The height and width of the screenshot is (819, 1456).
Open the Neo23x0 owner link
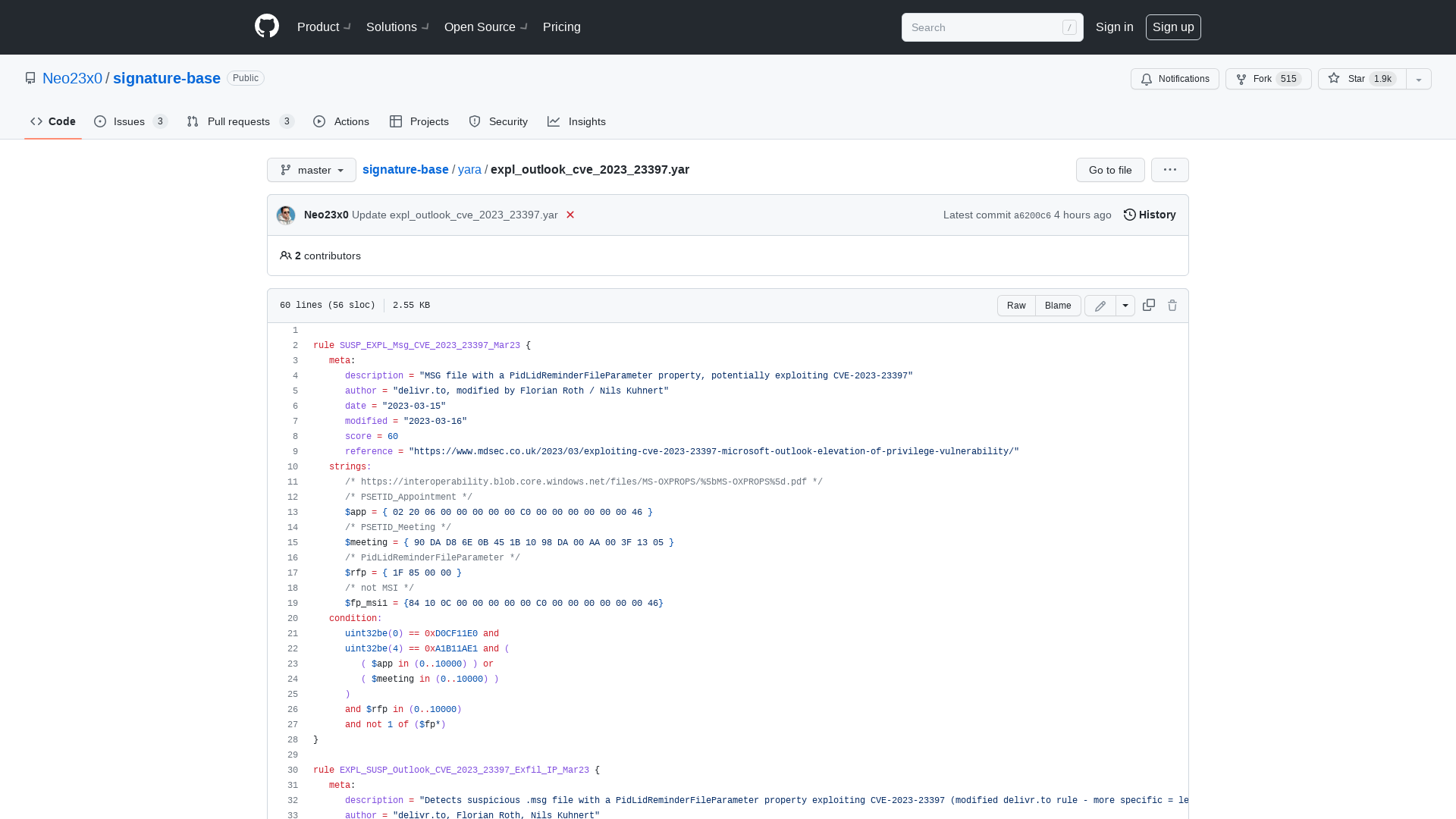[72, 78]
